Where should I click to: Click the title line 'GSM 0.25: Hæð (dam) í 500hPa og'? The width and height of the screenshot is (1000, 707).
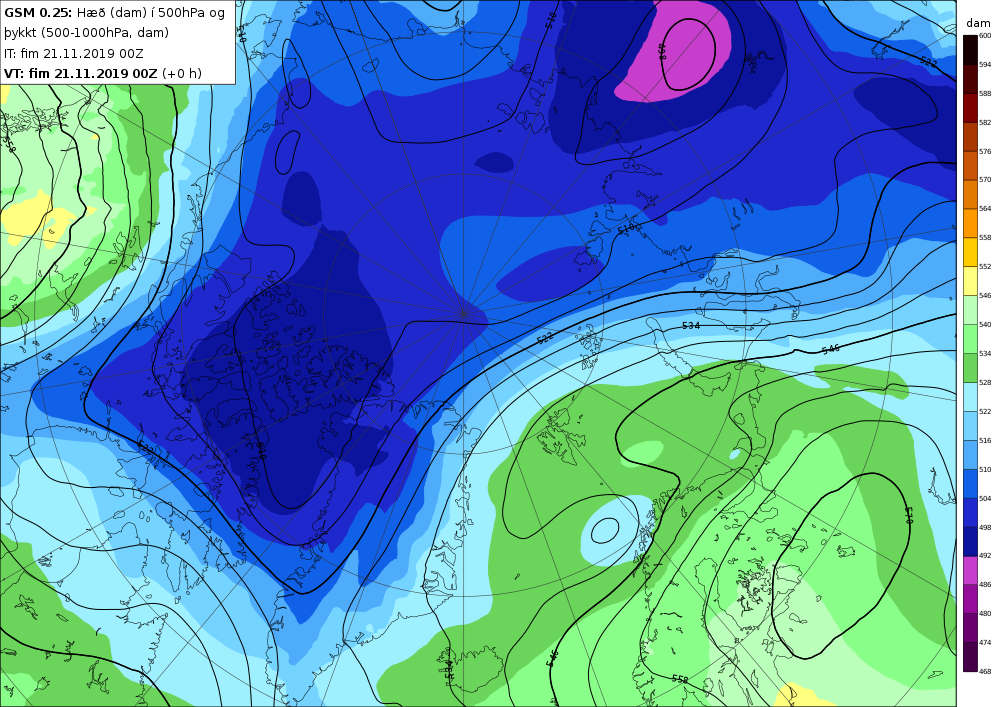tap(115, 12)
